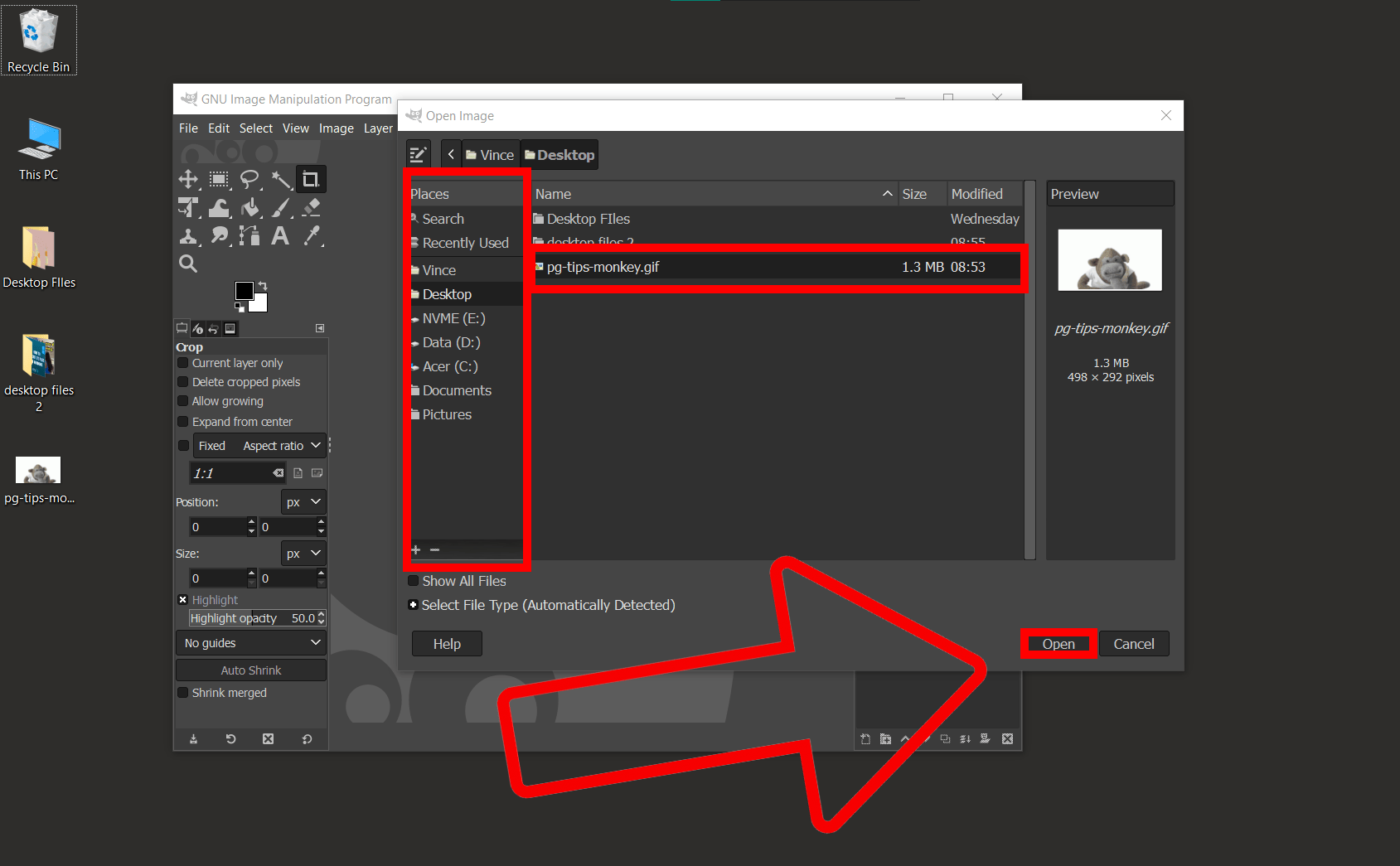The height and width of the screenshot is (866, 1400).
Task: Select the Move tool
Action: coord(188,179)
